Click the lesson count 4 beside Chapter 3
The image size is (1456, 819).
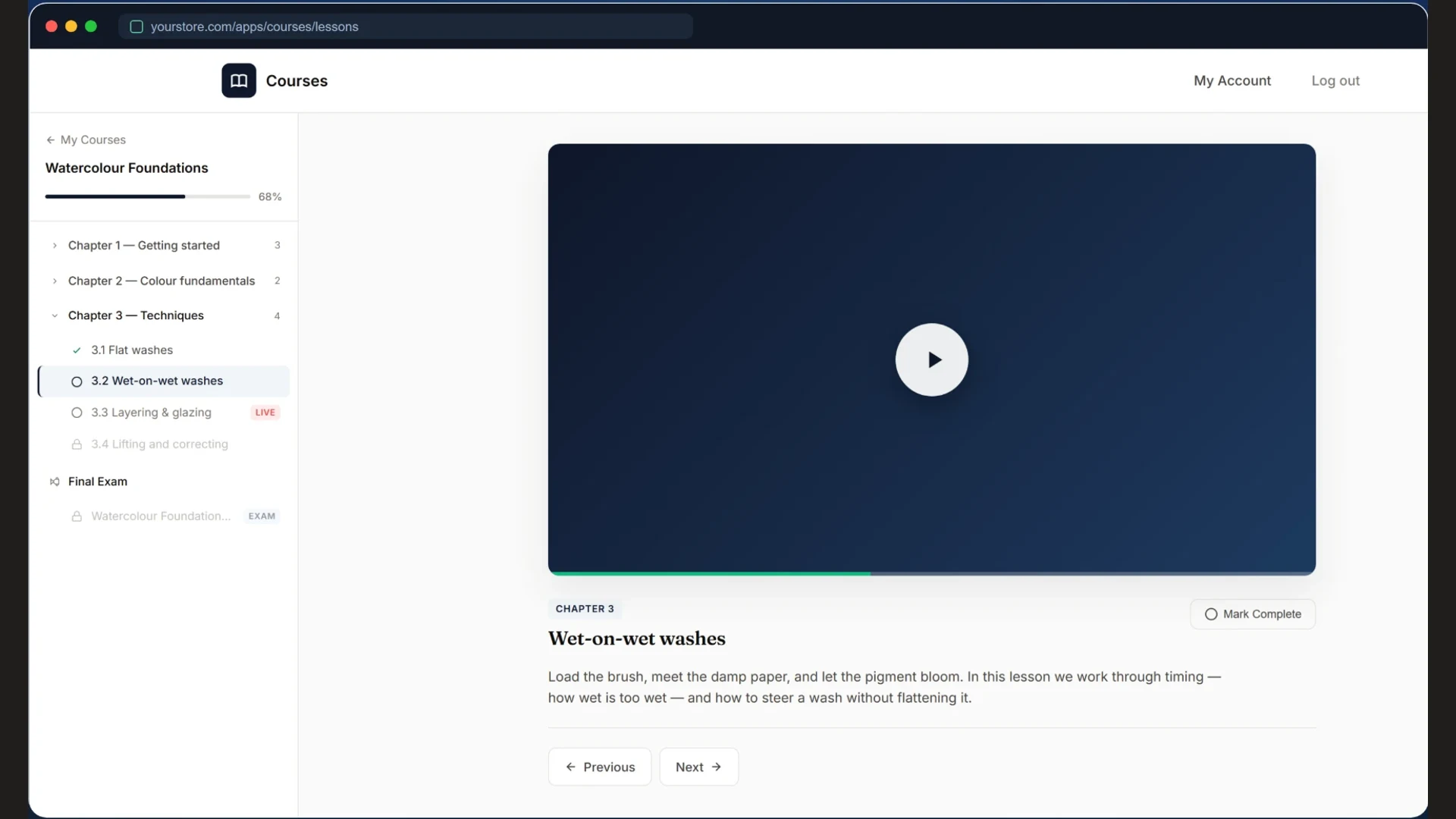277,315
